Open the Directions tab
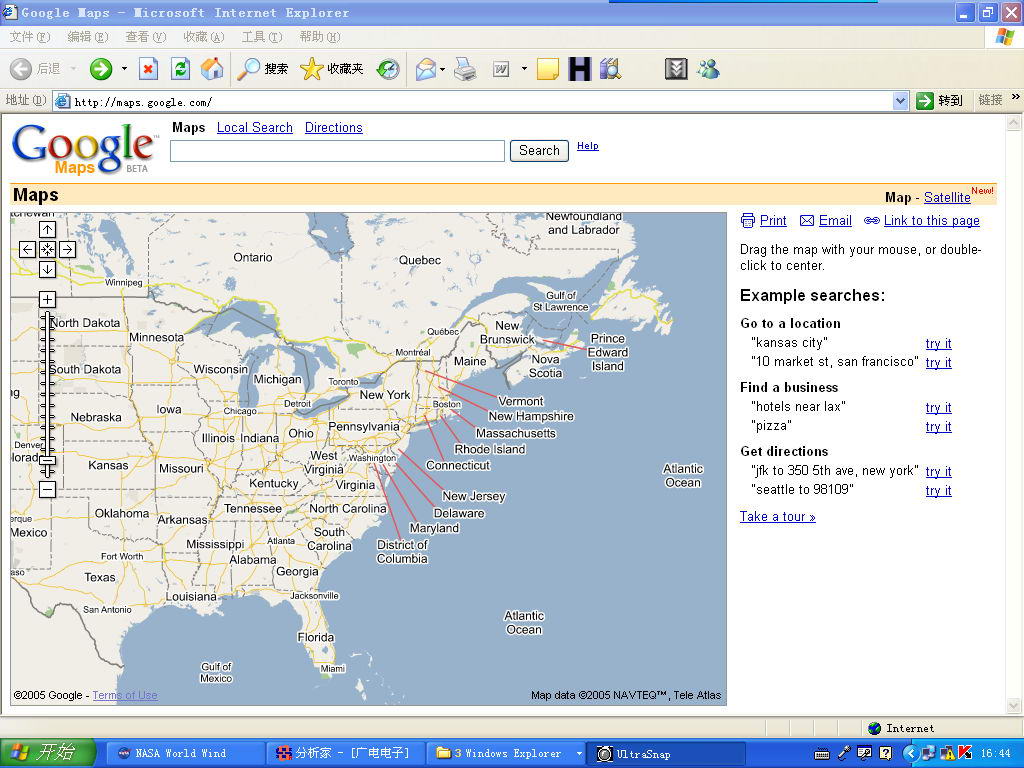The height and width of the screenshot is (768, 1024). [x=333, y=128]
